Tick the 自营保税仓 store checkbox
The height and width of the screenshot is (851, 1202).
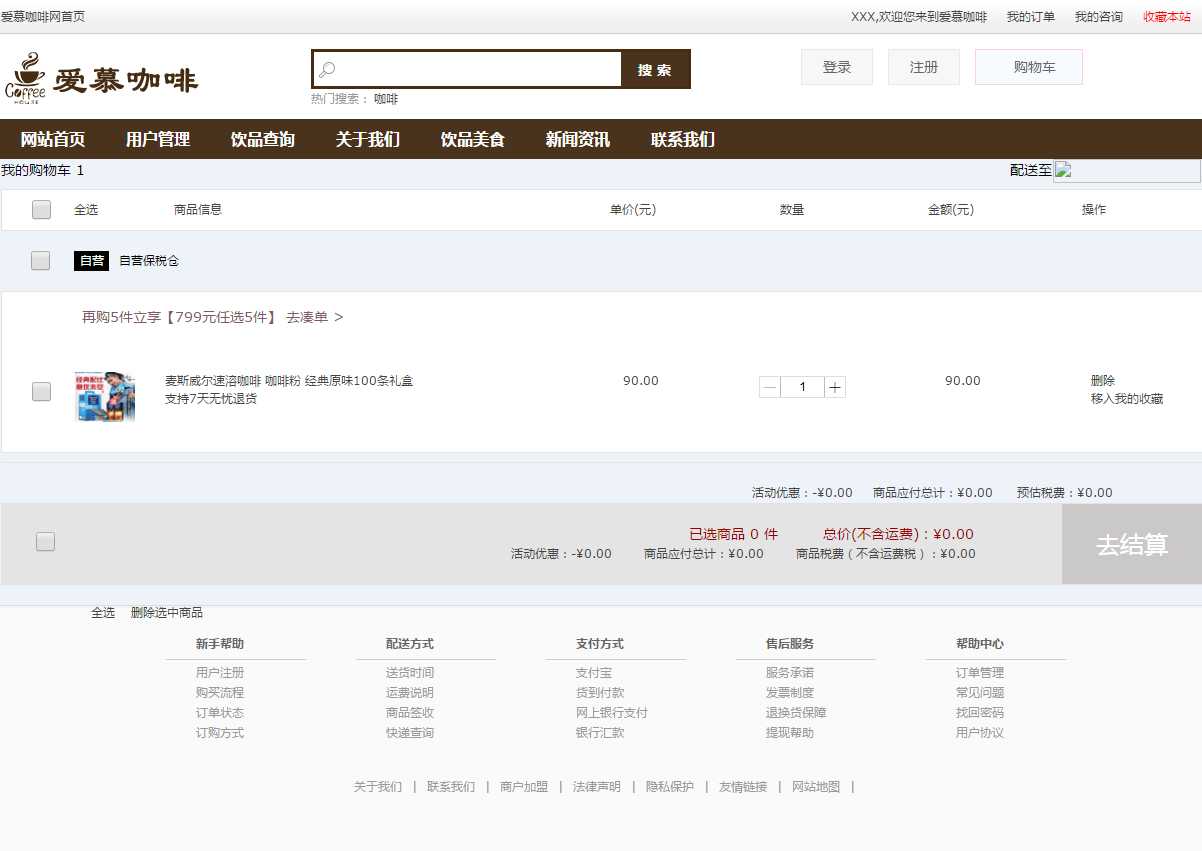coord(40,261)
